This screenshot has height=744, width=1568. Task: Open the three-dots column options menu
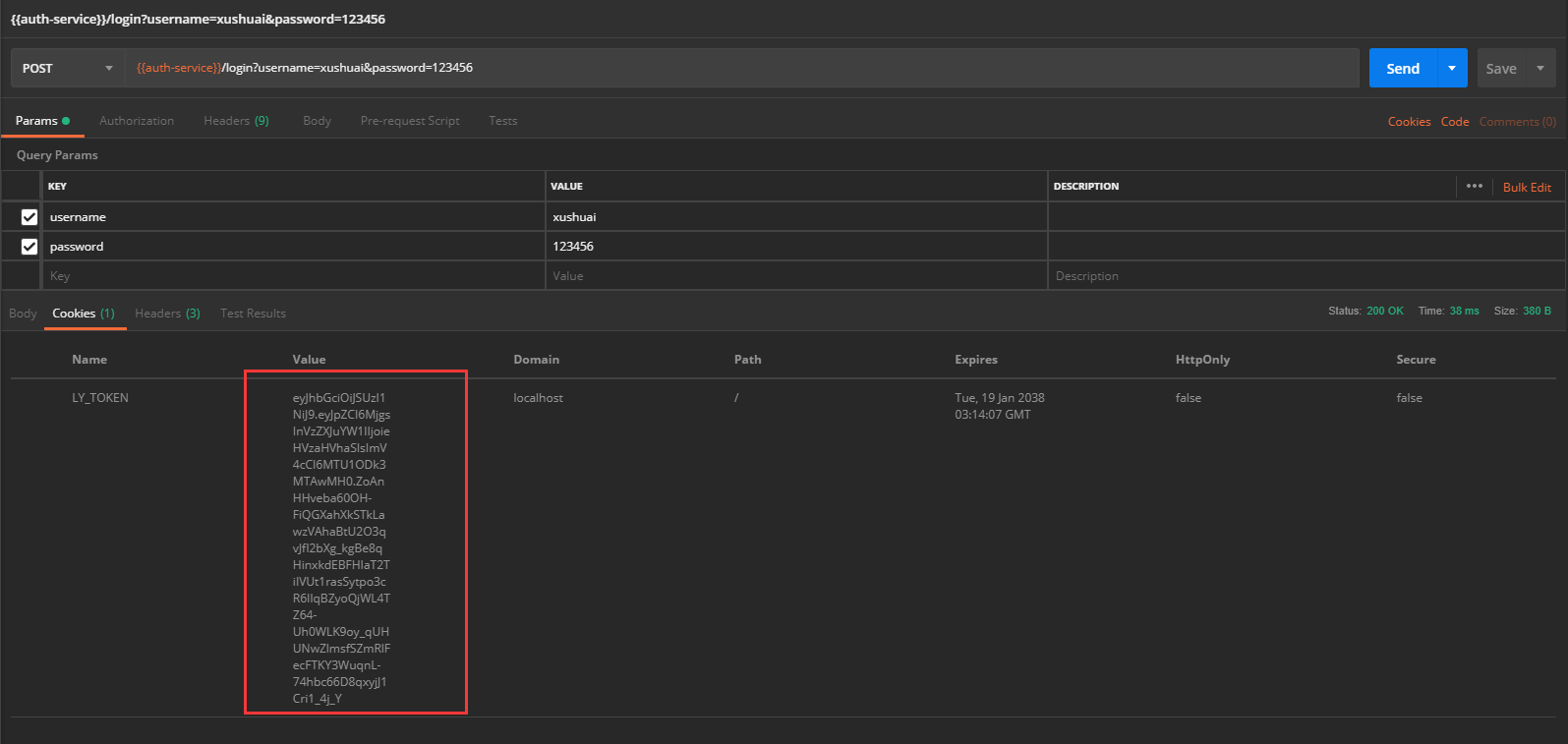[x=1474, y=186]
